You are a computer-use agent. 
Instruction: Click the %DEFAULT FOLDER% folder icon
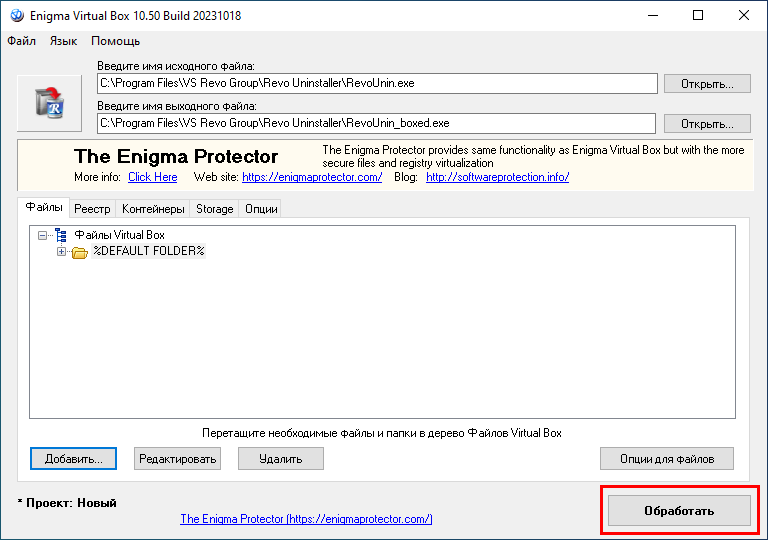(79, 252)
